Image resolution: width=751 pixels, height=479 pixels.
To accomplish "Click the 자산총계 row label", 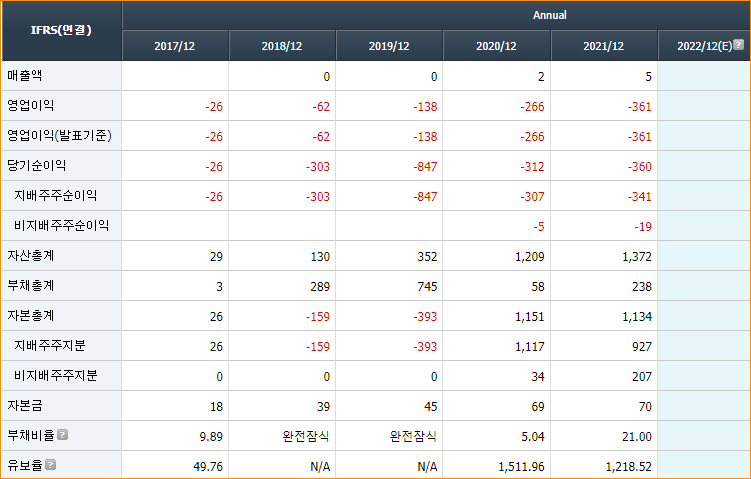I will (x=30, y=255).
